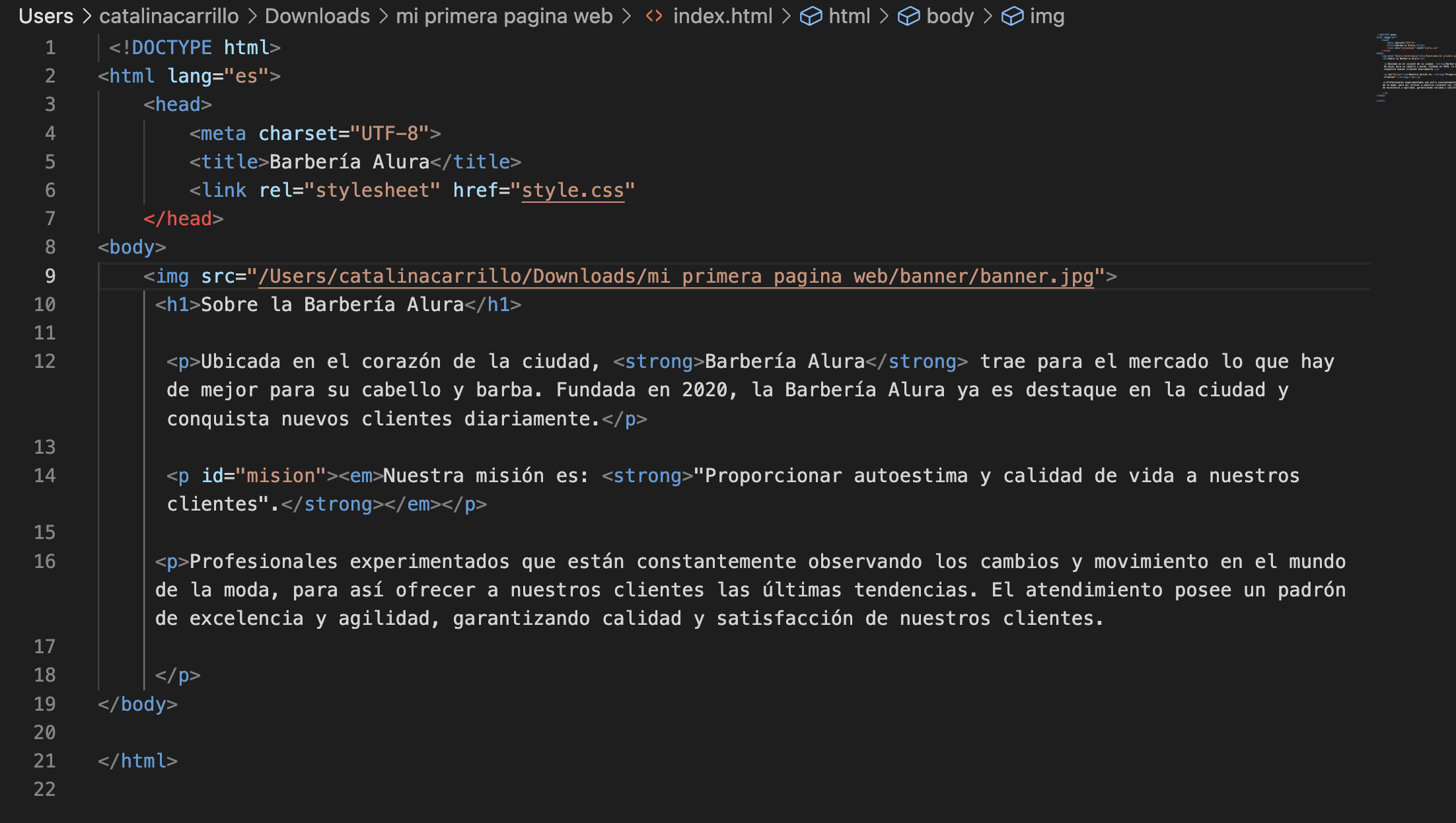This screenshot has height=823, width=1456.
Task: Click the html element cube icon in breadcrumb
Action: 811,16
